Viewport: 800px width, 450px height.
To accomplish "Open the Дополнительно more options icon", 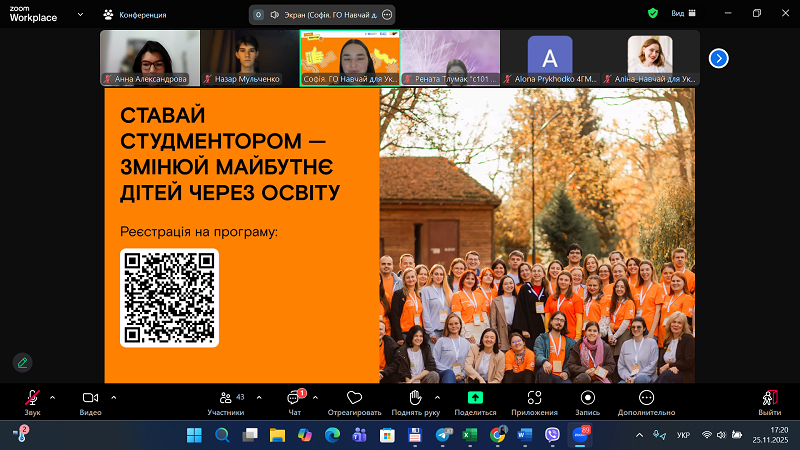I will (x=646, y=397).
